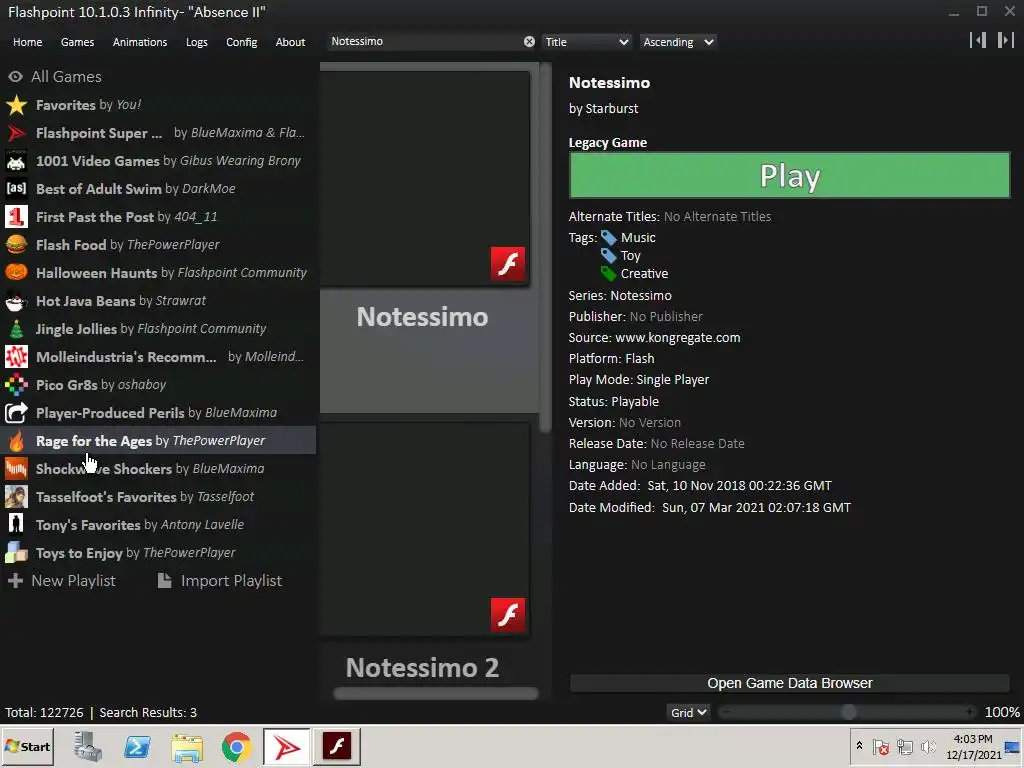
Task: Click the Status Playable value
Action: pos(635,402)
